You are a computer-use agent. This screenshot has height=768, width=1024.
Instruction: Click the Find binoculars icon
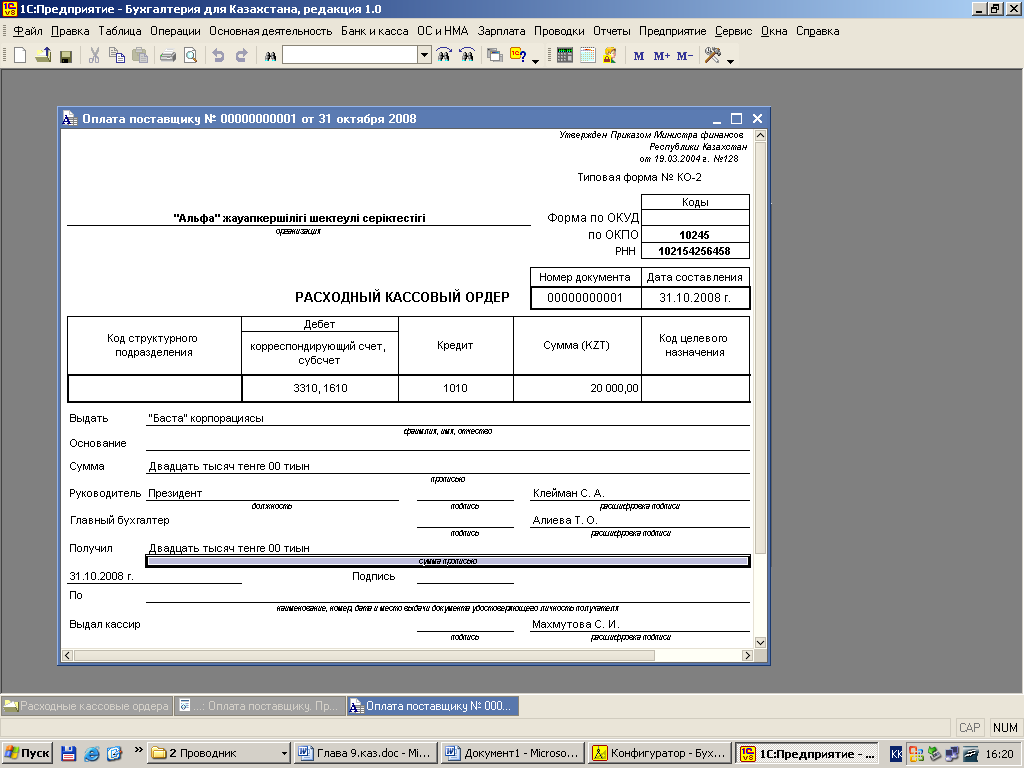(270, 56)
